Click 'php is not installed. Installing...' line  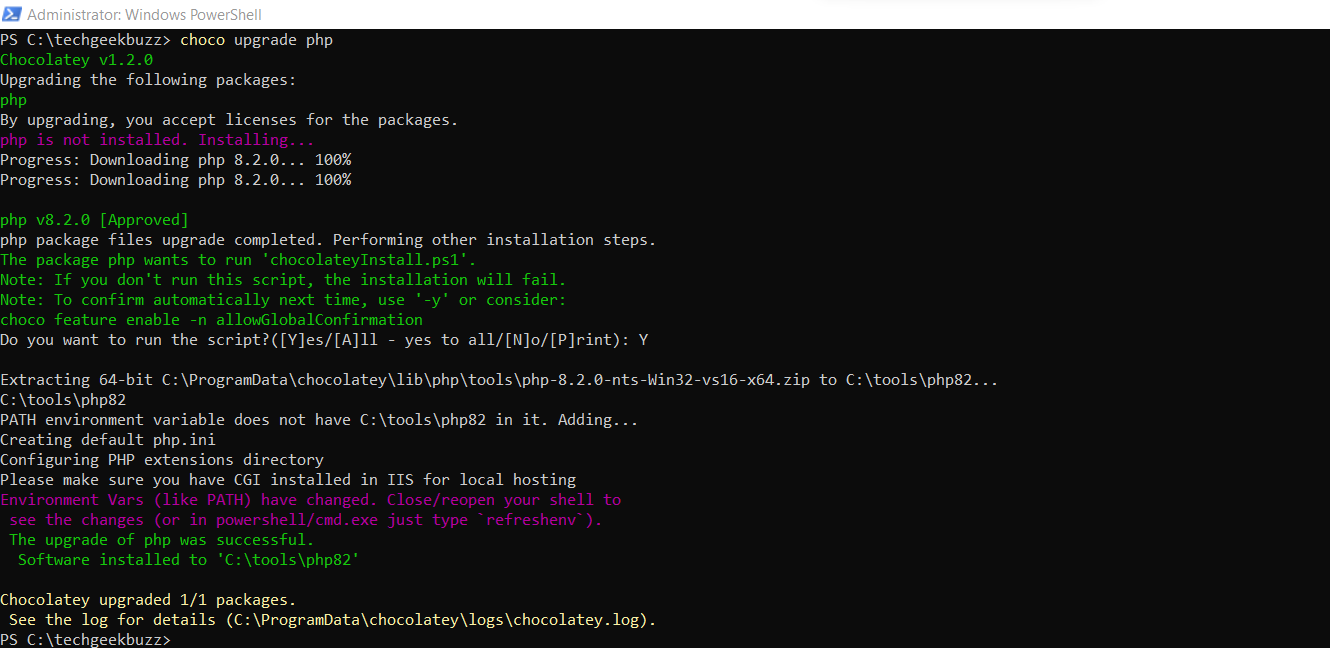[157, 140]
